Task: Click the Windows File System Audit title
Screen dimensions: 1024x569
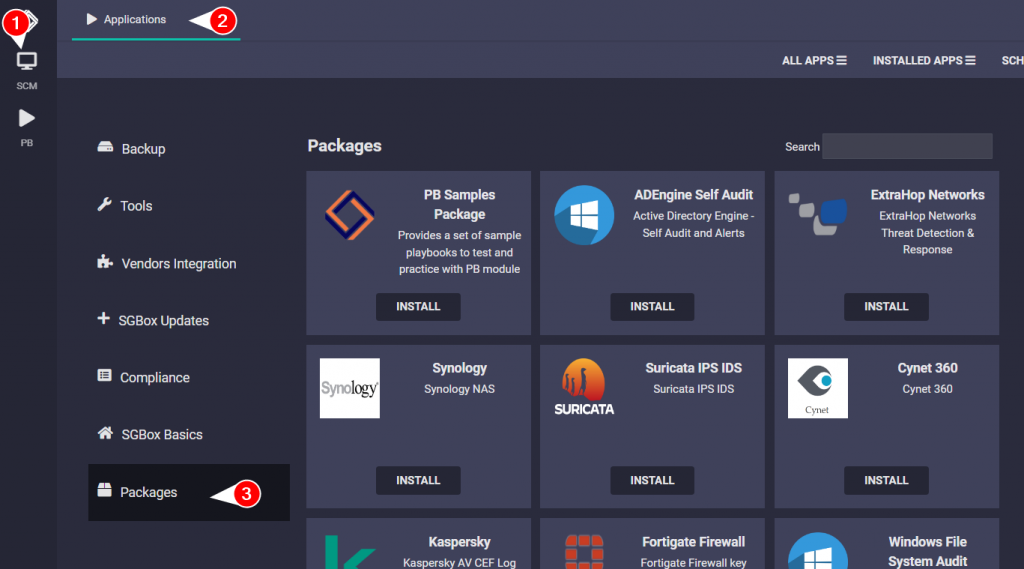Action: click(x=927, y=551)
